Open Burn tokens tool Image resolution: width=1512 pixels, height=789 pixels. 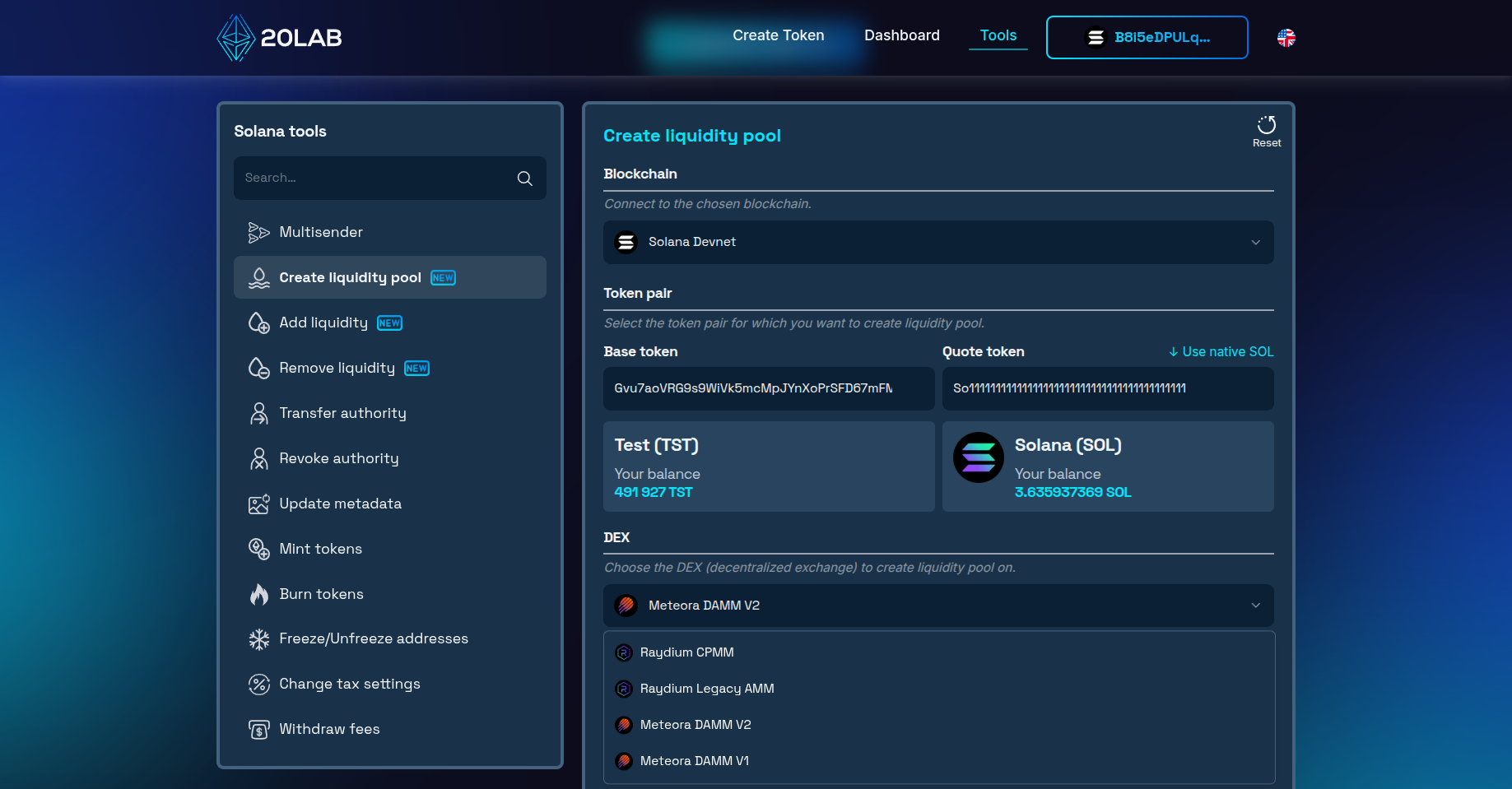point(390,594)
